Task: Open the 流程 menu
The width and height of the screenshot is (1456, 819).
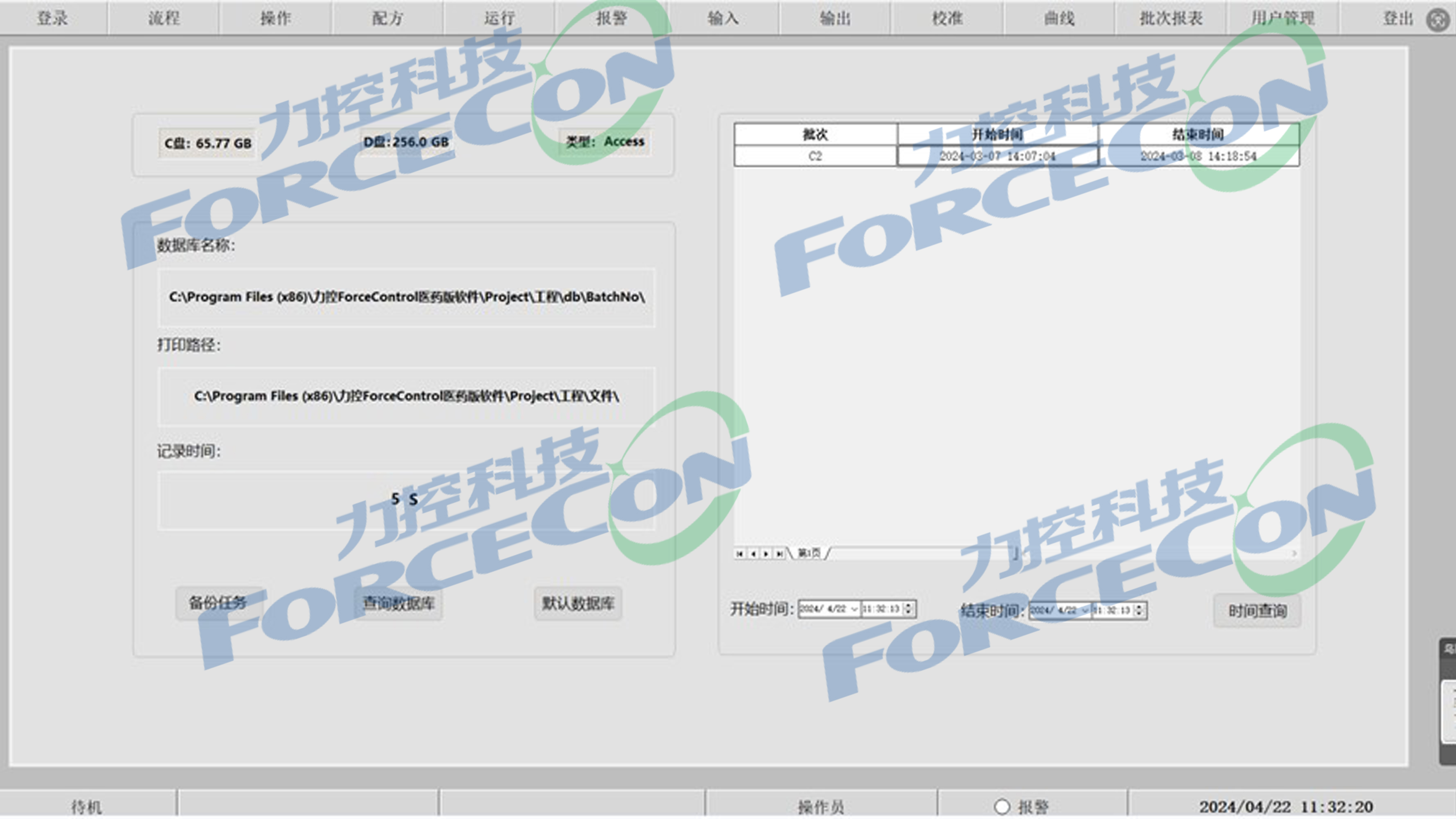Action: pos(164,18)
